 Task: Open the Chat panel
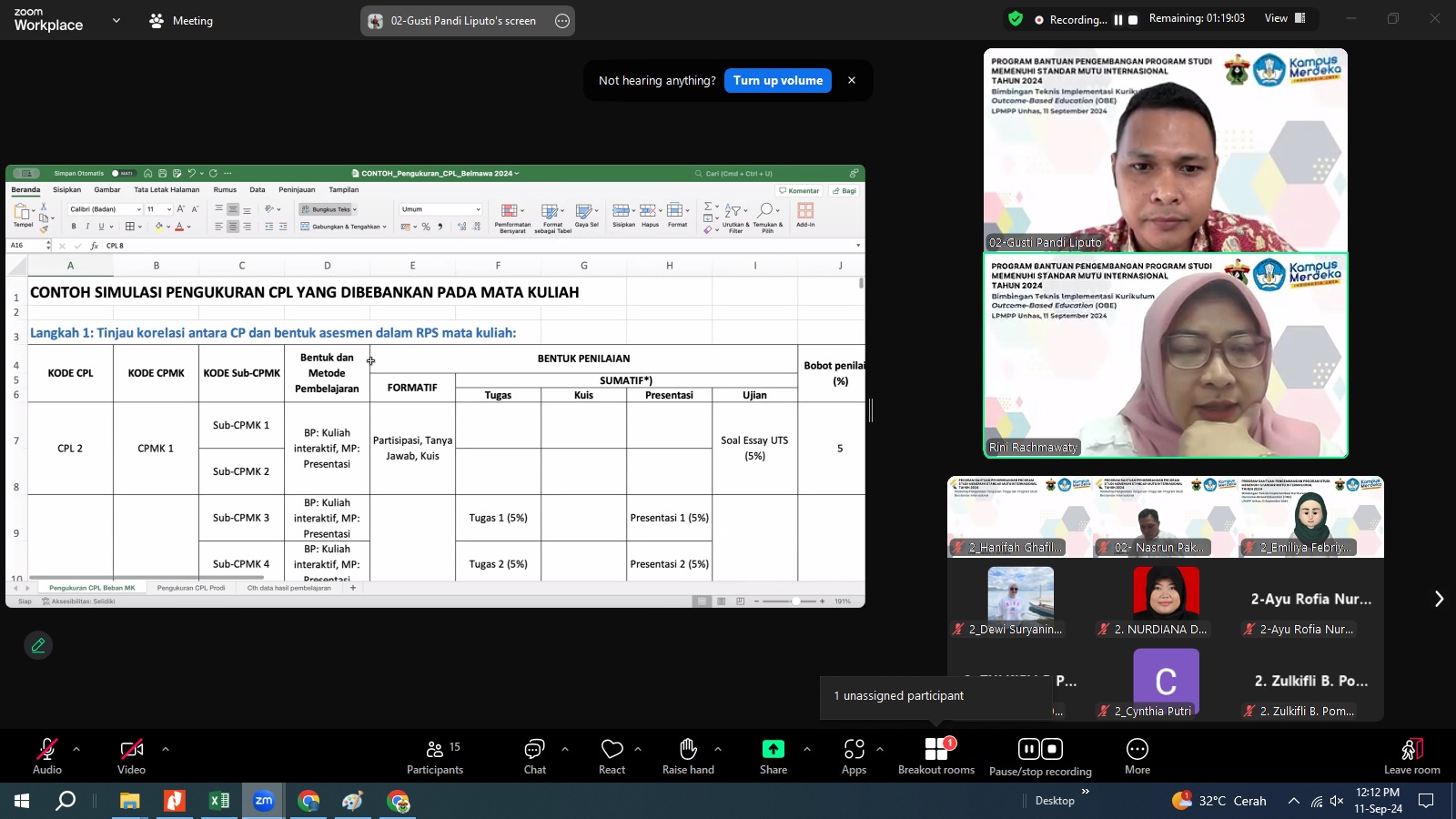(x=534, y=756)
